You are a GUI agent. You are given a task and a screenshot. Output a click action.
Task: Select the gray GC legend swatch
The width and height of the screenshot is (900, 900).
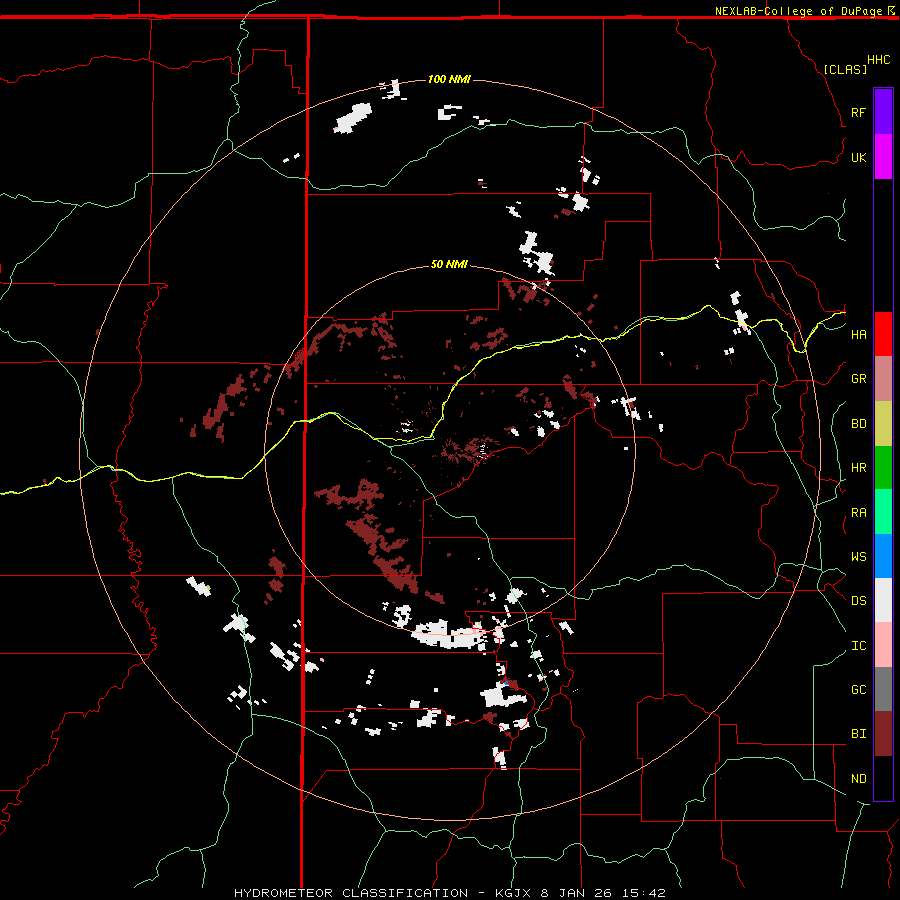coord(883,689)
